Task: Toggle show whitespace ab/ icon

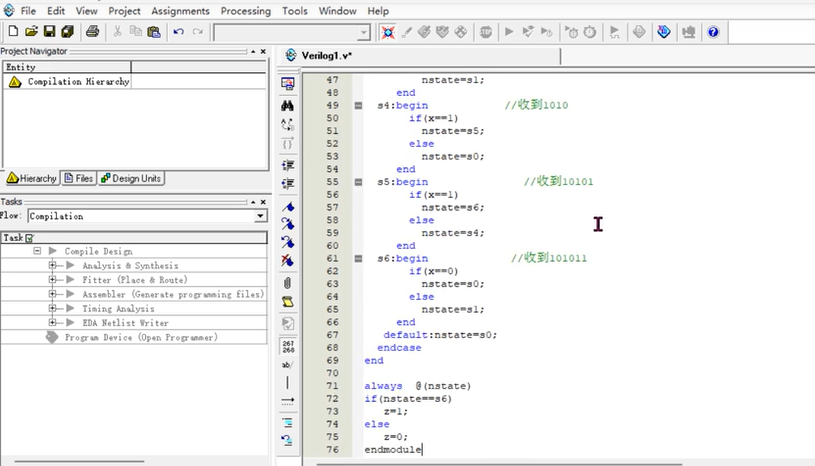Action: 287,365
